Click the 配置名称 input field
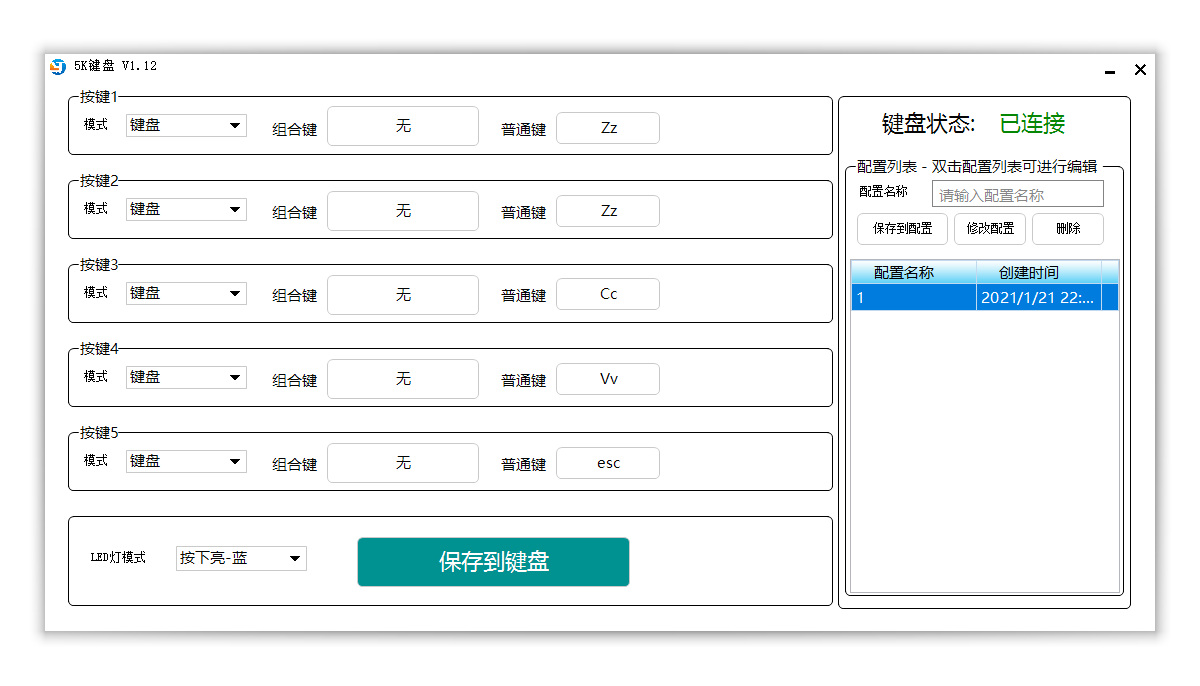 point(1018,193)
